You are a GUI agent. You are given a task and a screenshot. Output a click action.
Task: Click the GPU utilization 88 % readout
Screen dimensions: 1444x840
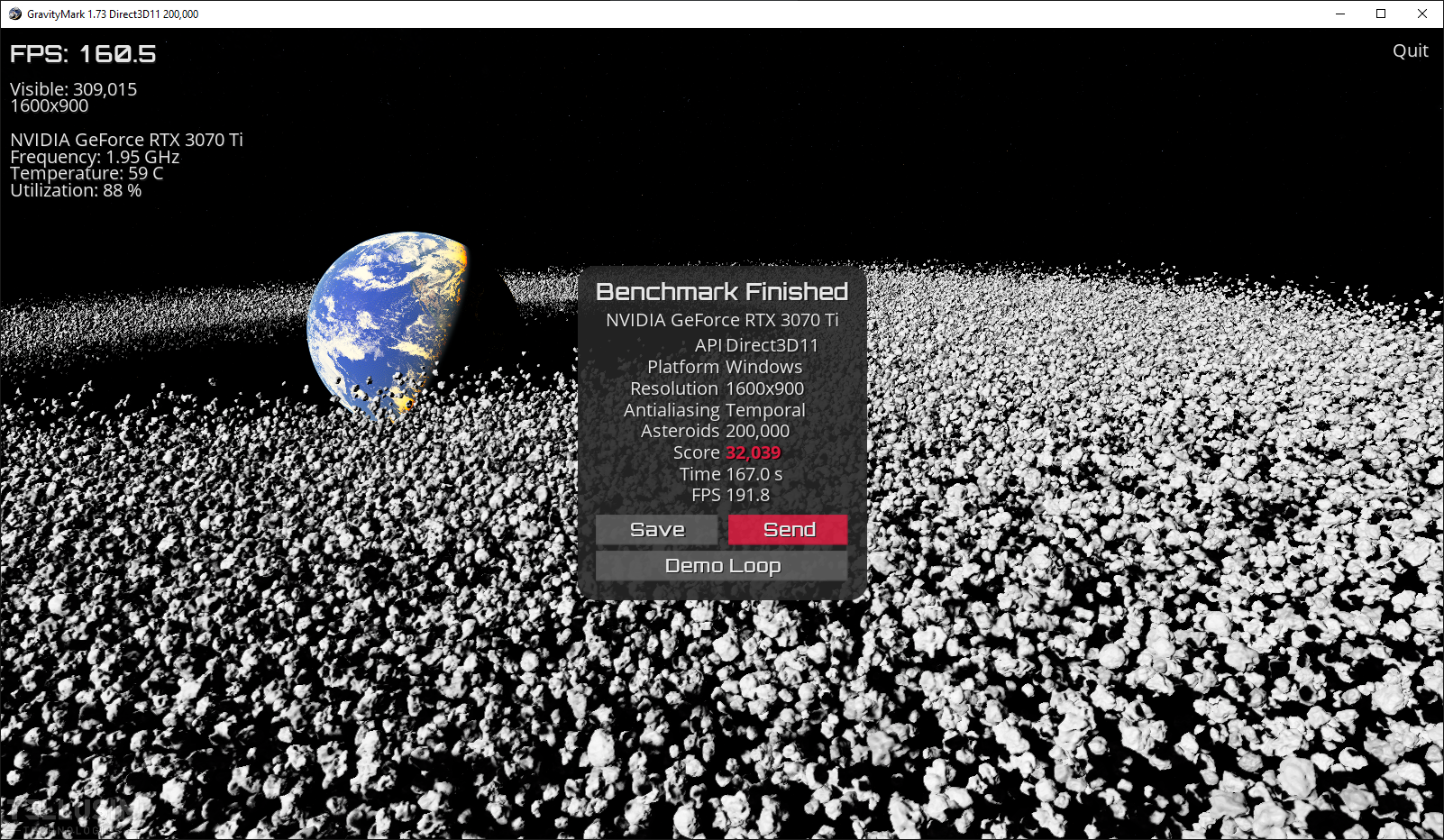[x=76, y=190]
